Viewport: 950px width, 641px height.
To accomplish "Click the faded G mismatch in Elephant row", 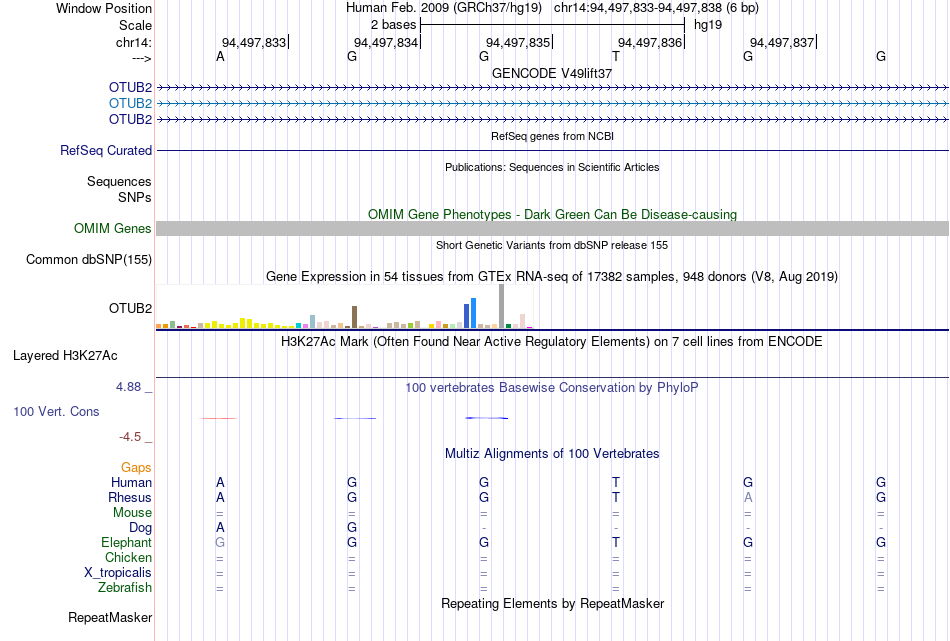I will click(220, 542).
